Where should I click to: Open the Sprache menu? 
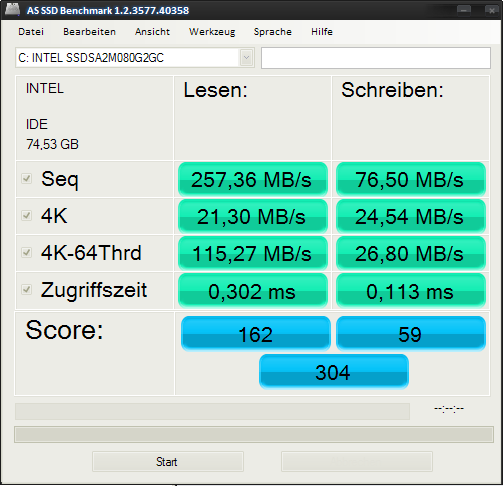[x=273, y=32]
